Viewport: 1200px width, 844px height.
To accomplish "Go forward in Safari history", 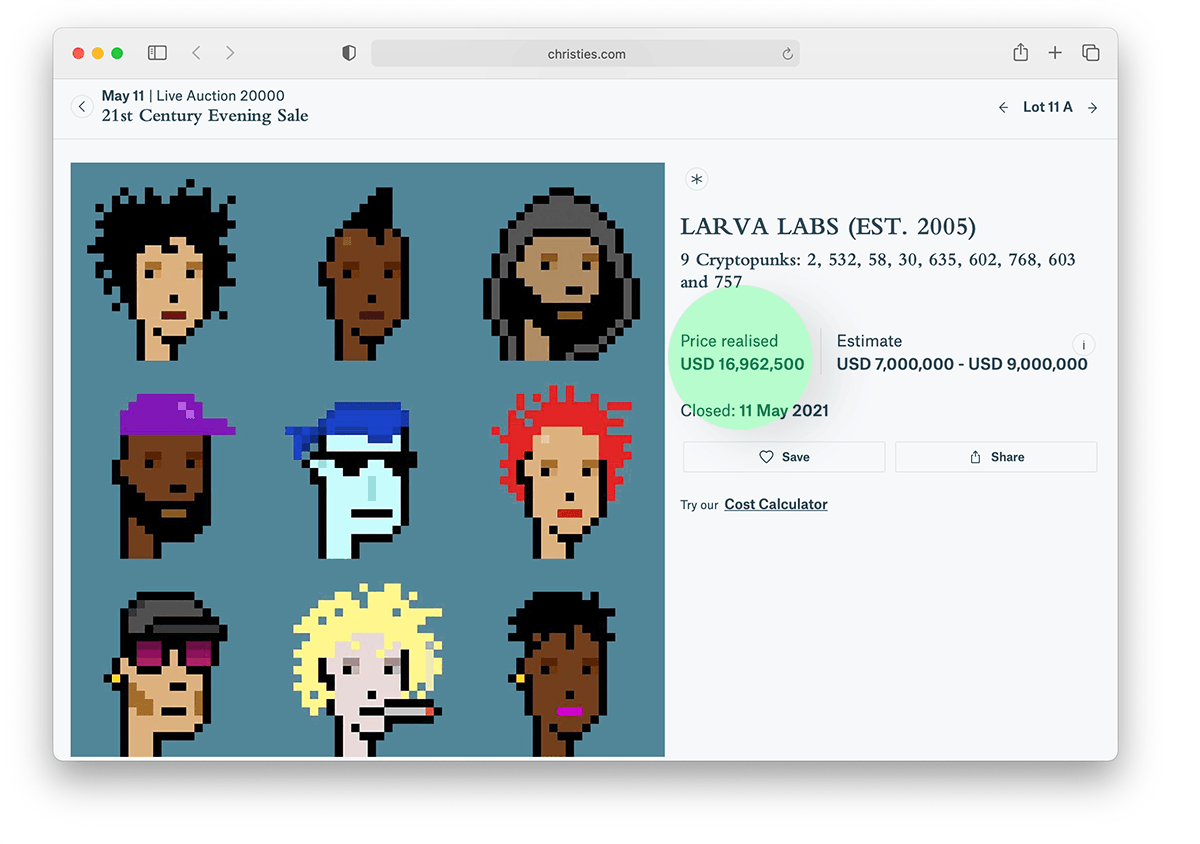I will pos(230,53).
